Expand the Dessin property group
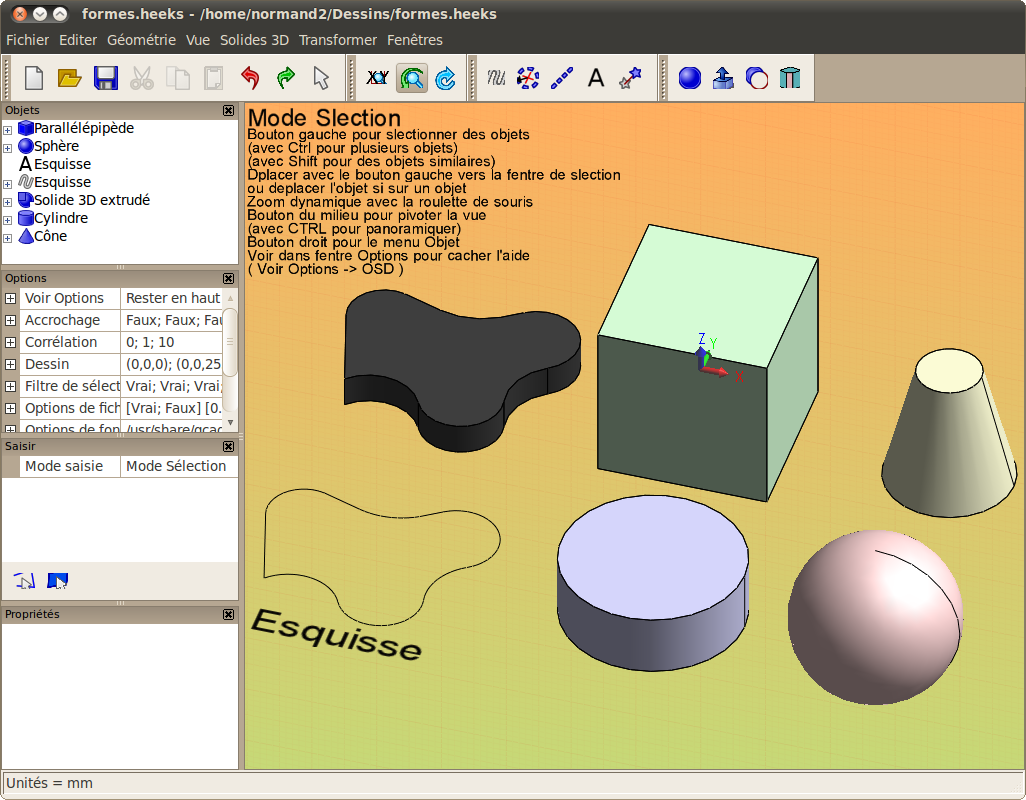This screenshot has width=1026, height=800. click(10, 364)
